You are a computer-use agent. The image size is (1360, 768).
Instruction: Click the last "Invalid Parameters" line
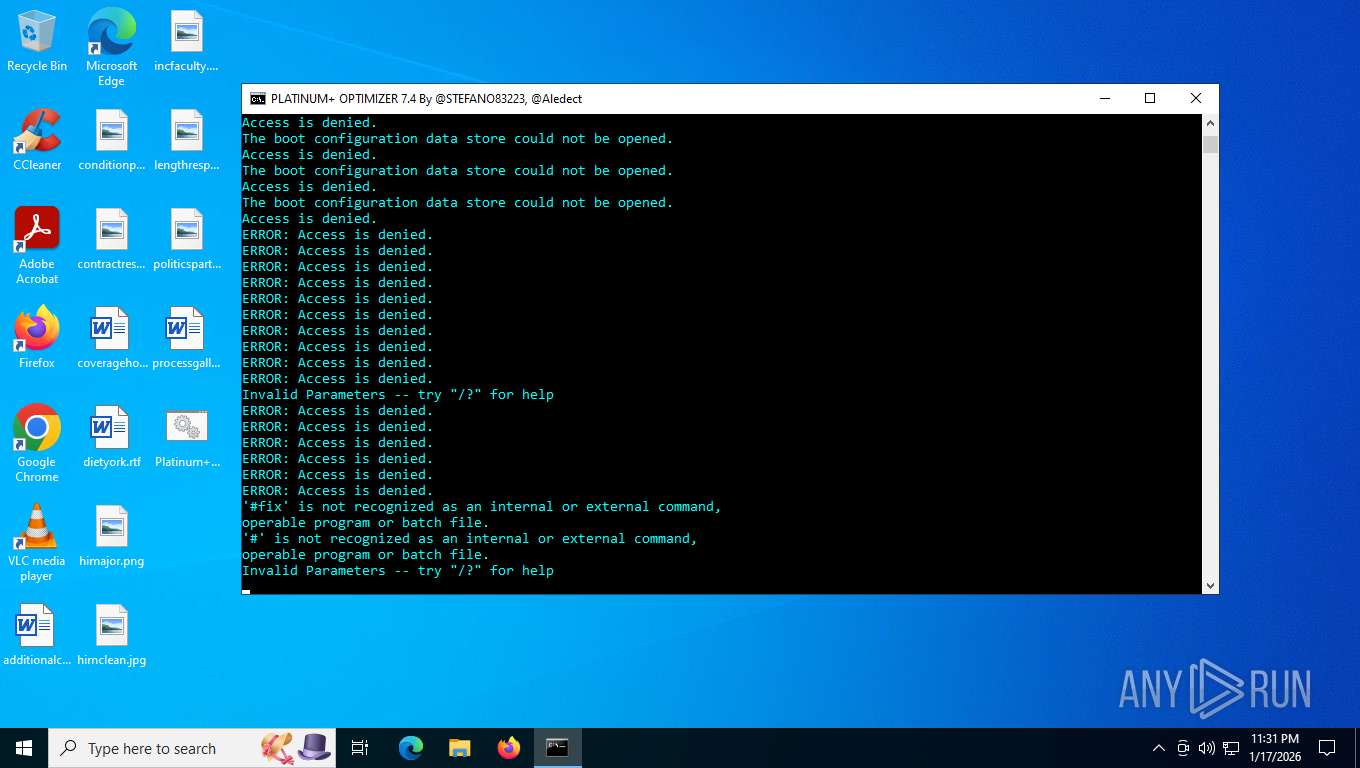coord(398,571)
